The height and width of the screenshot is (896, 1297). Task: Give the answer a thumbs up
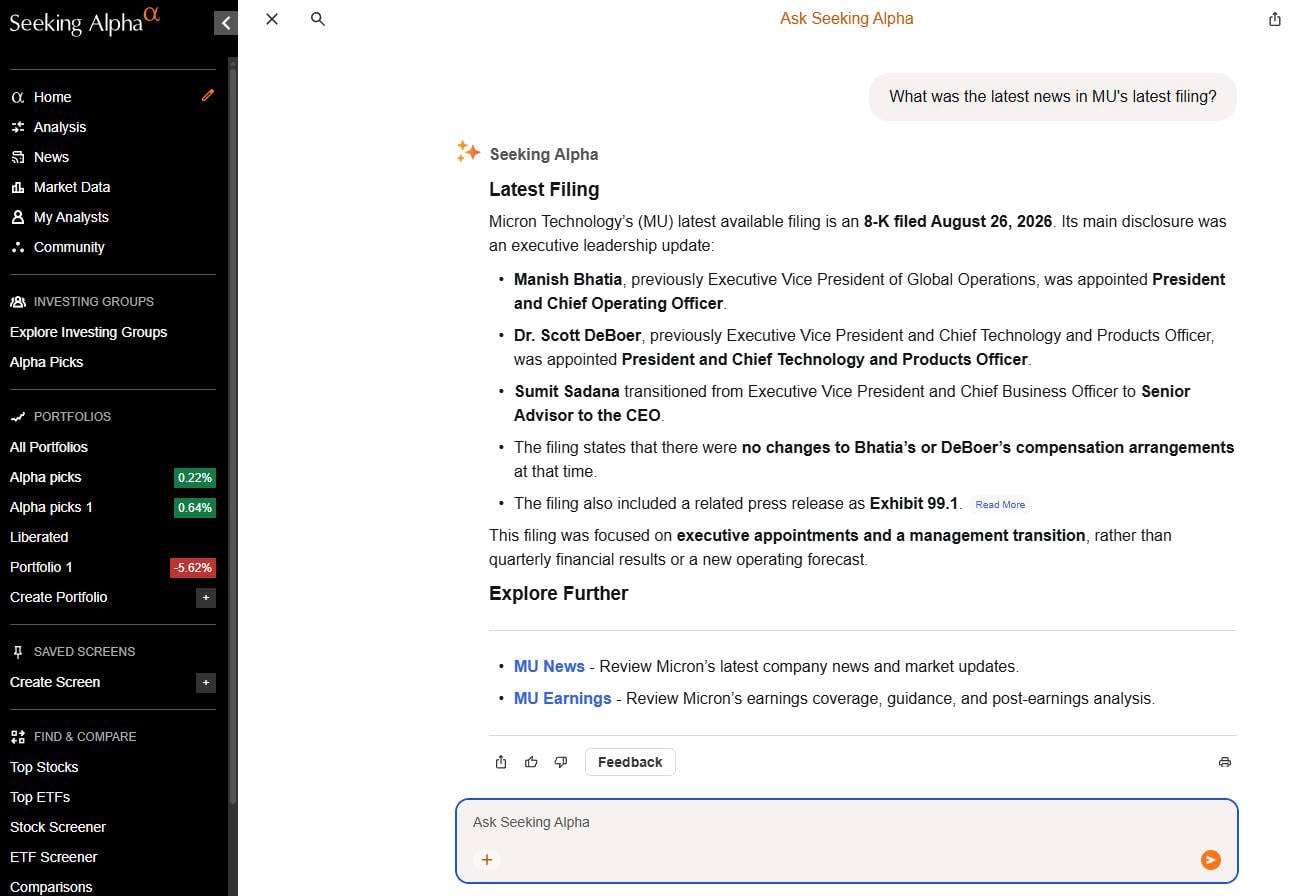pos(531,762)
